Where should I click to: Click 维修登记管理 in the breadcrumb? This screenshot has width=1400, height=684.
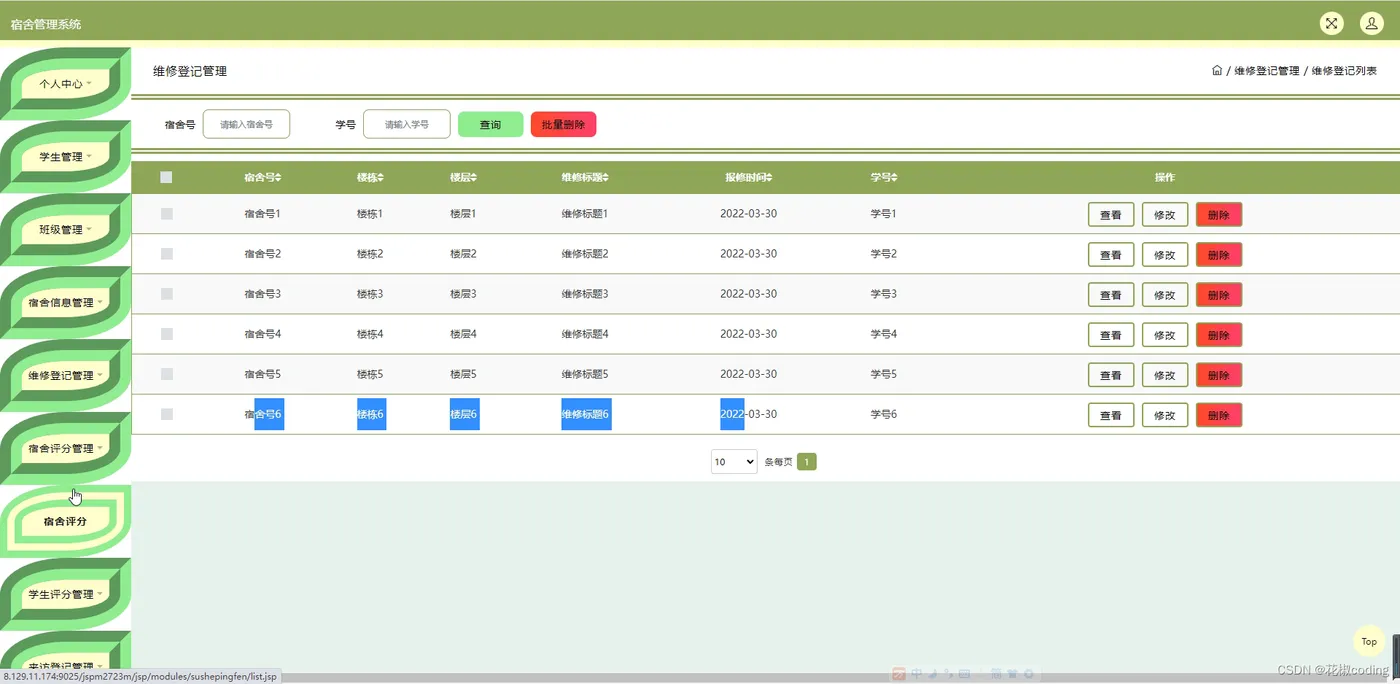(1266, 71)
